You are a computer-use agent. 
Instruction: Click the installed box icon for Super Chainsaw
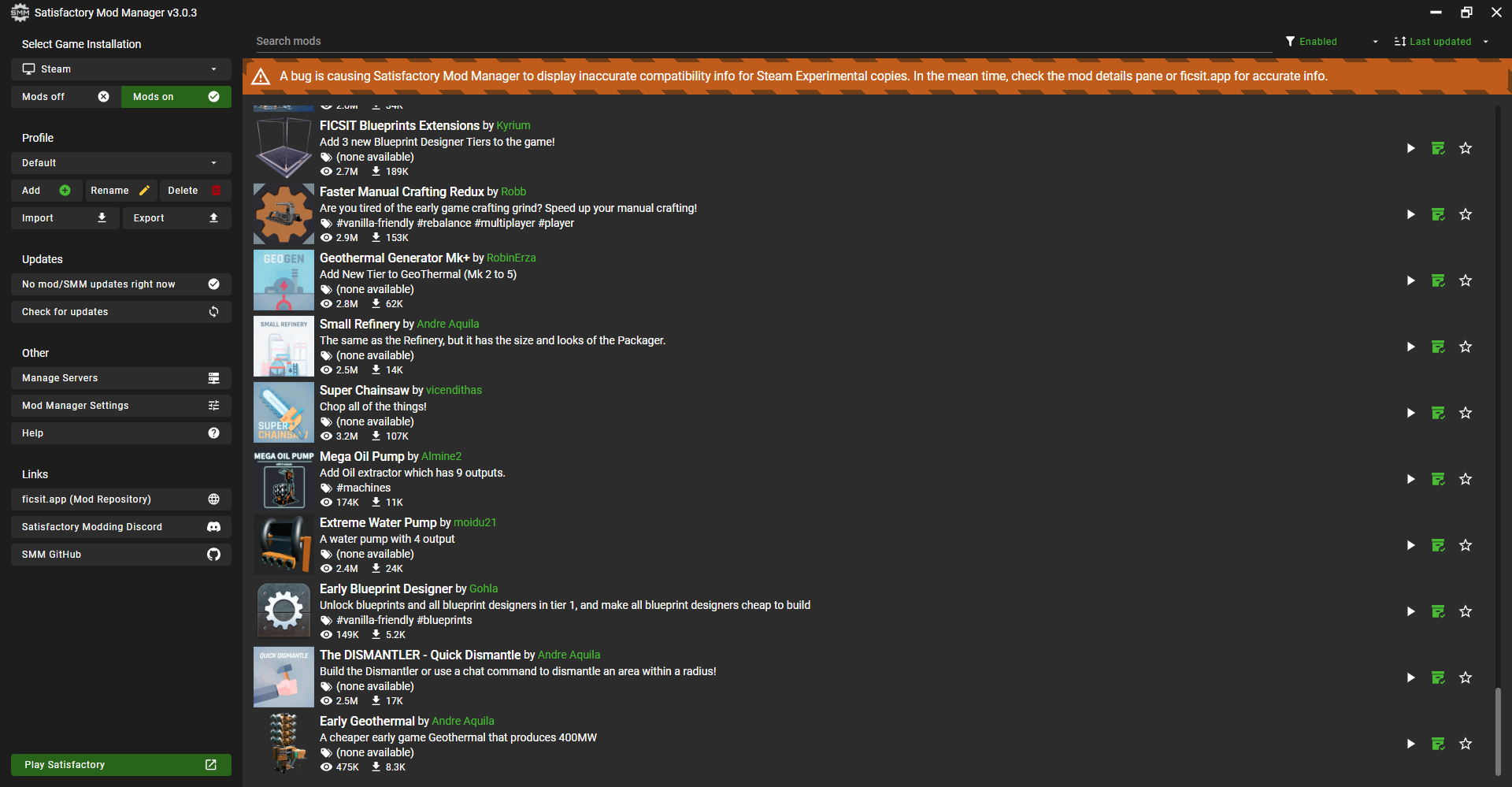[x=1438, y=413]
